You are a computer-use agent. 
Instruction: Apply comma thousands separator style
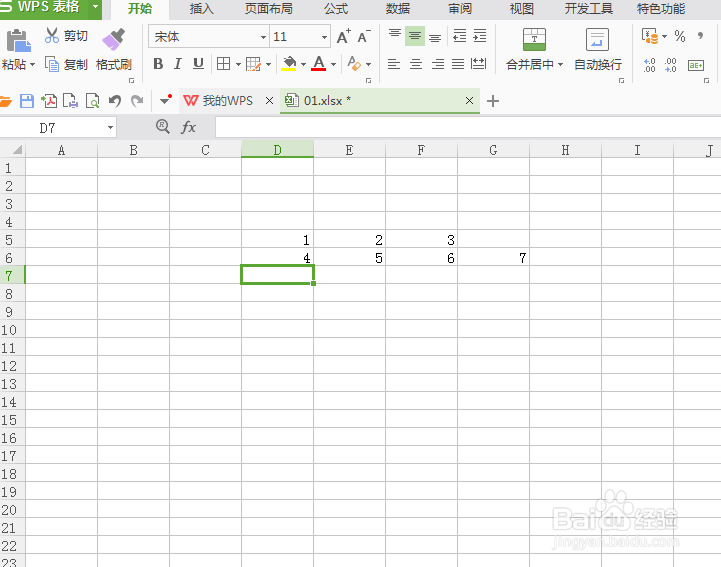point(700,36)
